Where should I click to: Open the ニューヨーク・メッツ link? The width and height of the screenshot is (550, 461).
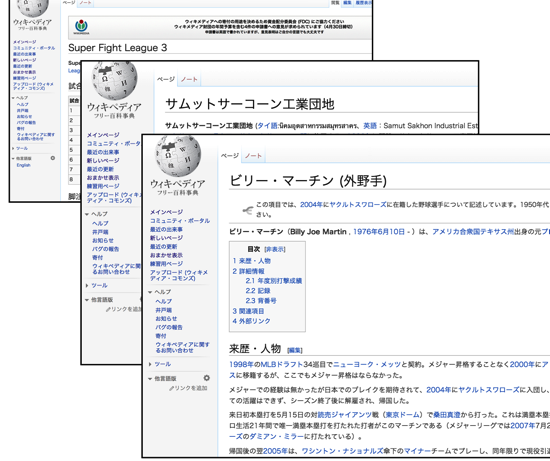(x=367, y=365)
